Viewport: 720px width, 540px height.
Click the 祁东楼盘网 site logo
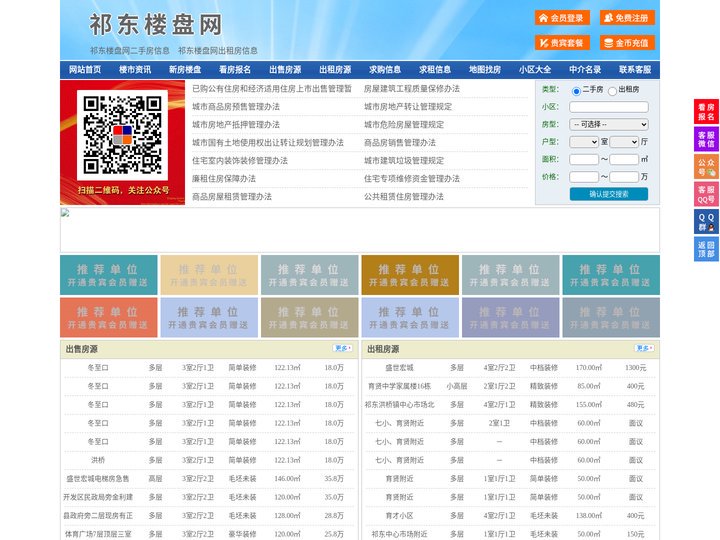pos(156,25)
